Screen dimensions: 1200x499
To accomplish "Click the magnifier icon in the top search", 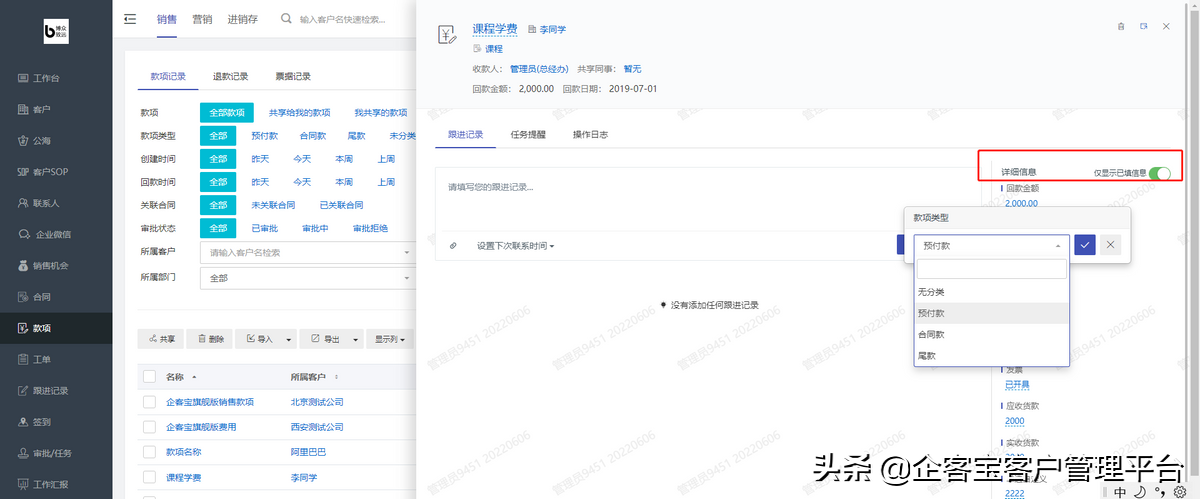I will pyautogui.click(x=286, y=18).
